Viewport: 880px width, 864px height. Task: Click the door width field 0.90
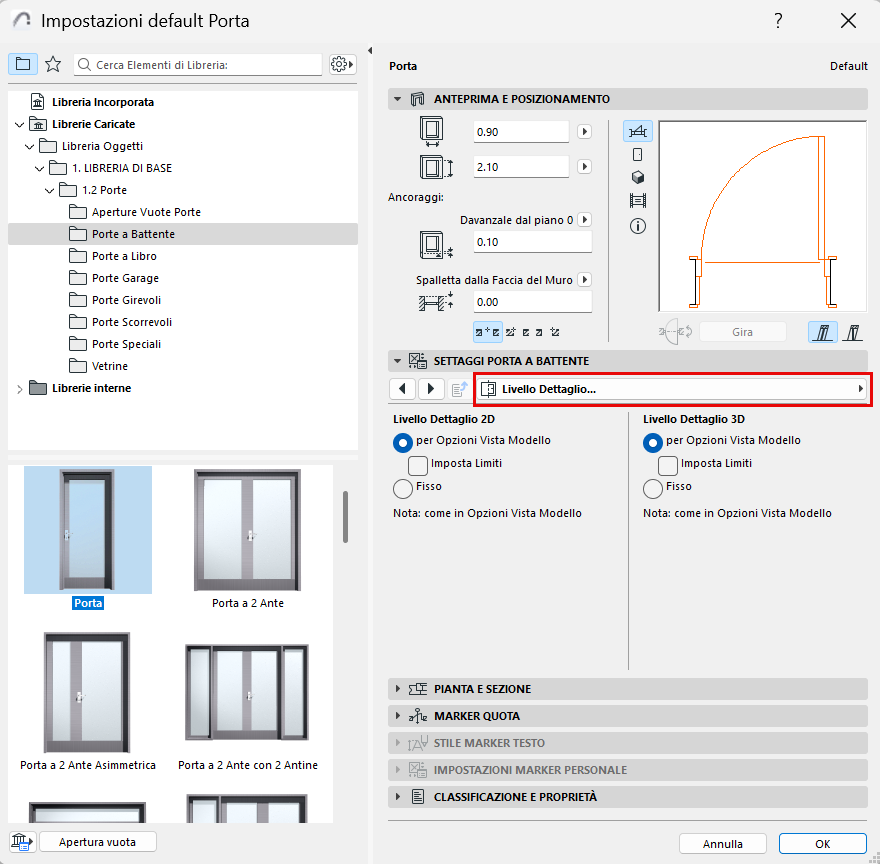coord(521,132)
